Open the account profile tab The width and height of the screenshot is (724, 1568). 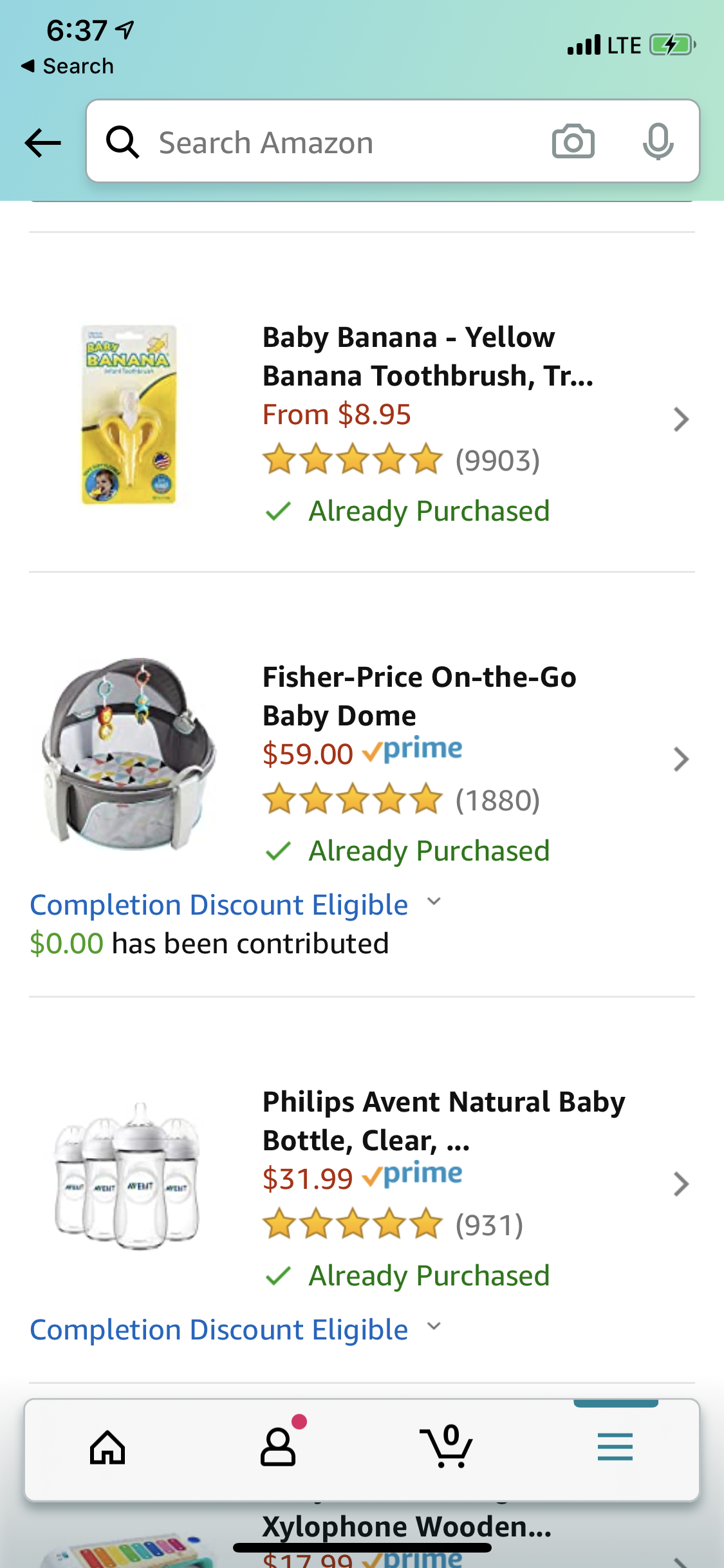(x=278, y=1448)
